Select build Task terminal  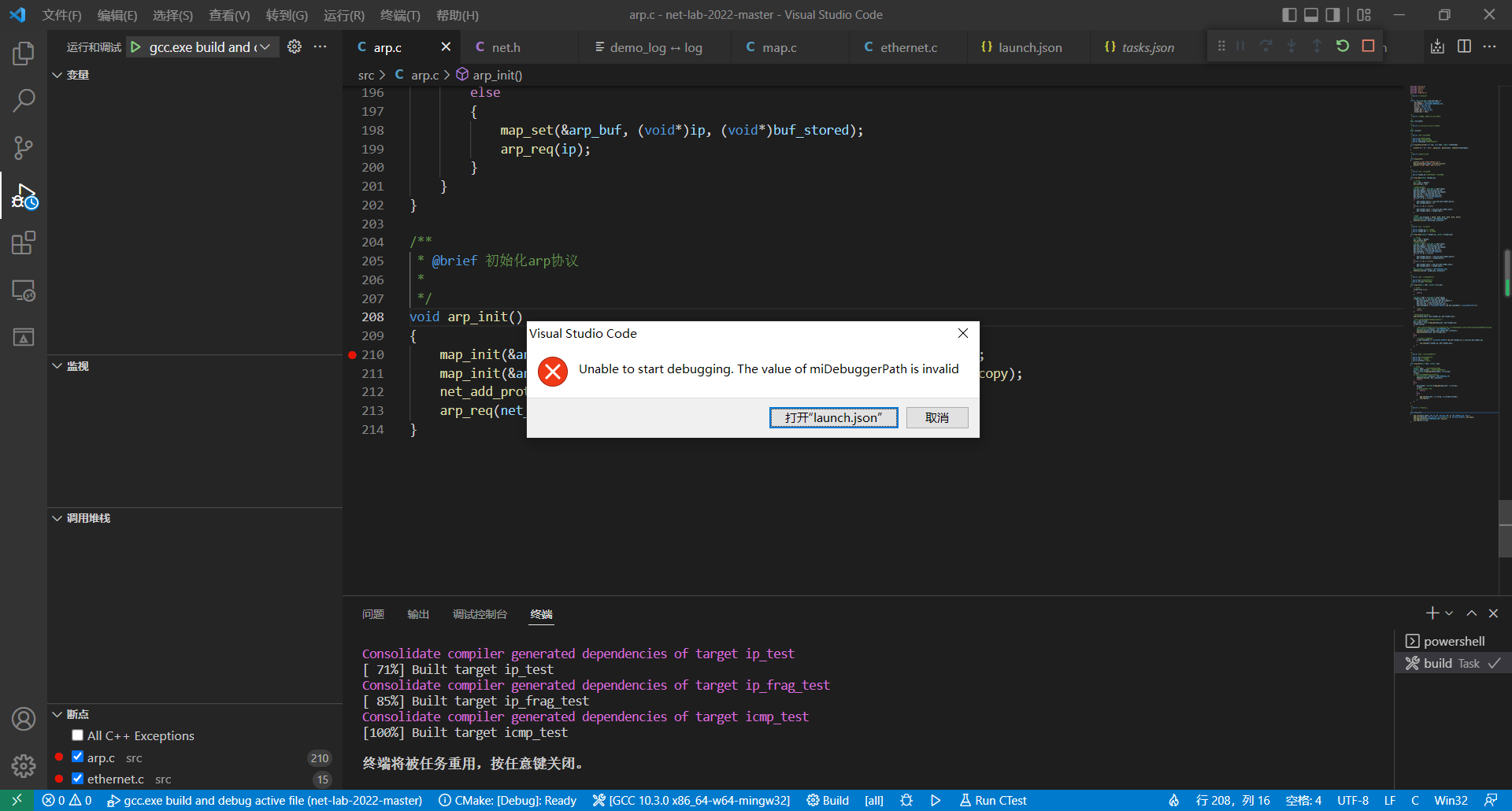pos(1453,663)
